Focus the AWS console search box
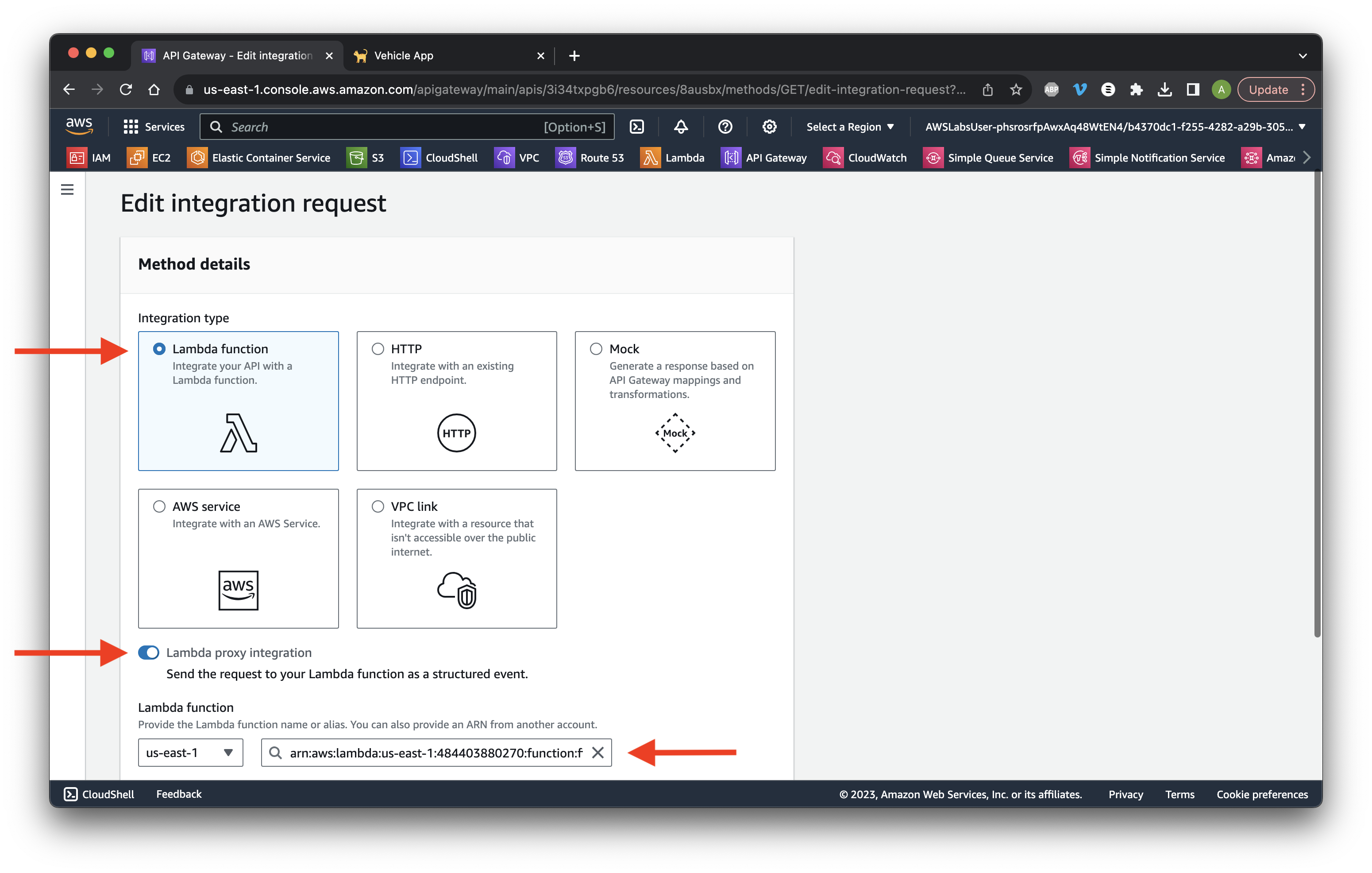 coord(407,127)
